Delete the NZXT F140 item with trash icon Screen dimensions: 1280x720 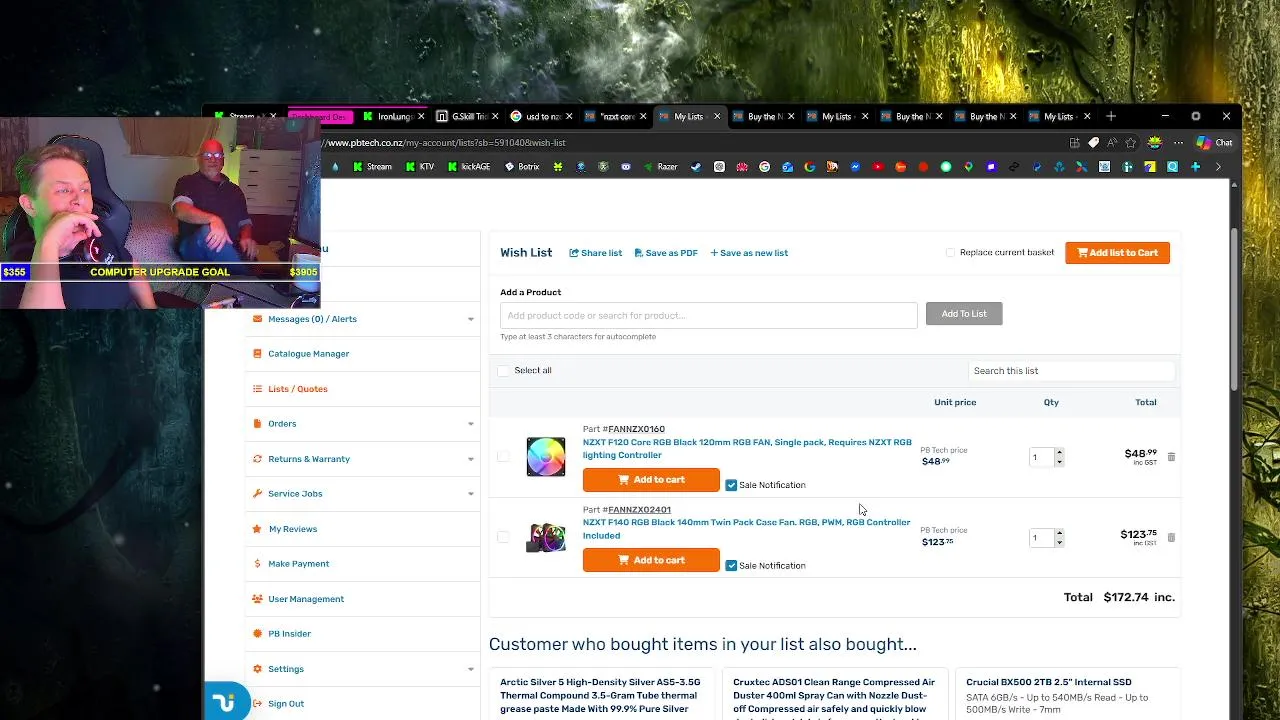(x=1171, y=537)
